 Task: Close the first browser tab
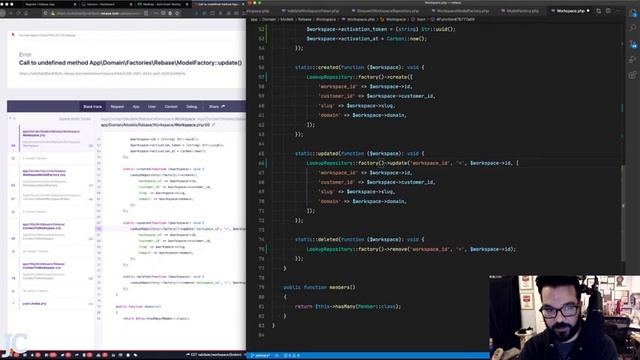tap(75, 4)
